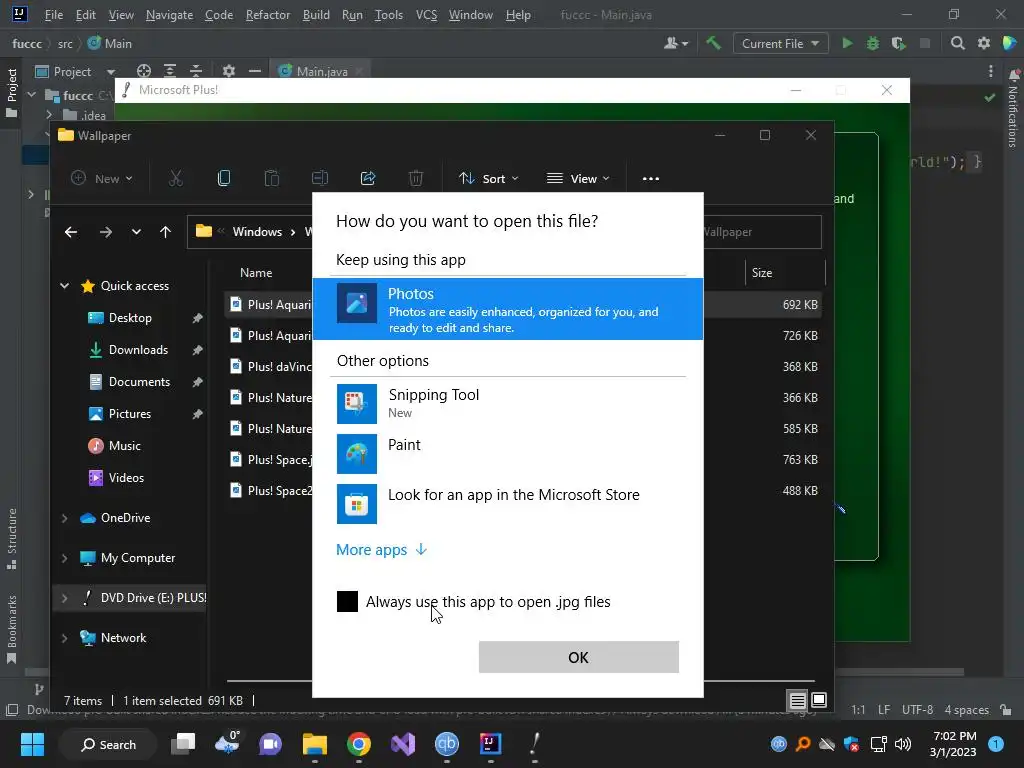Open IntelliJ settings gear in top toolbar

tap(984, 44)
